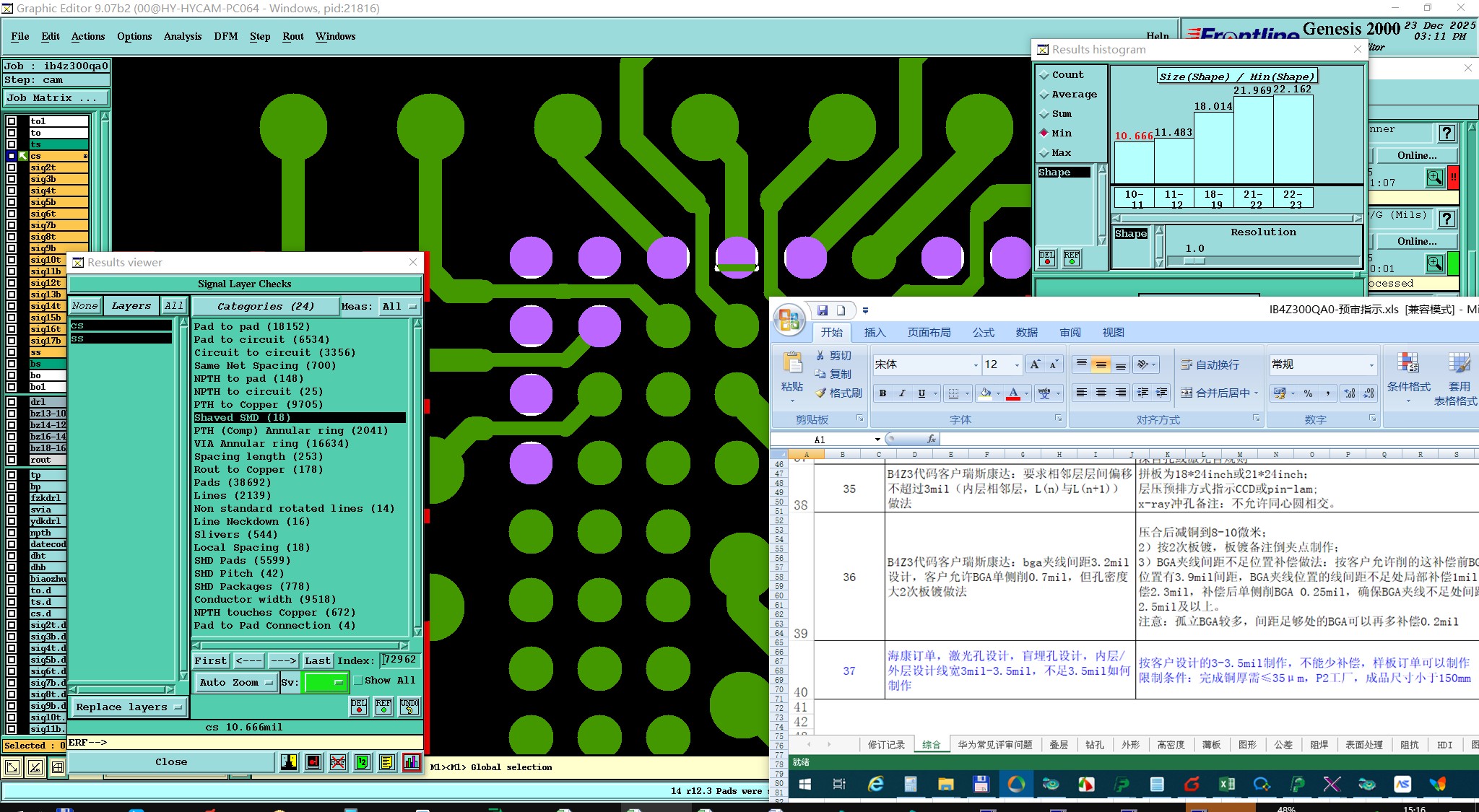Click the Bold icon in Excel ribbon

click(882, 393)
